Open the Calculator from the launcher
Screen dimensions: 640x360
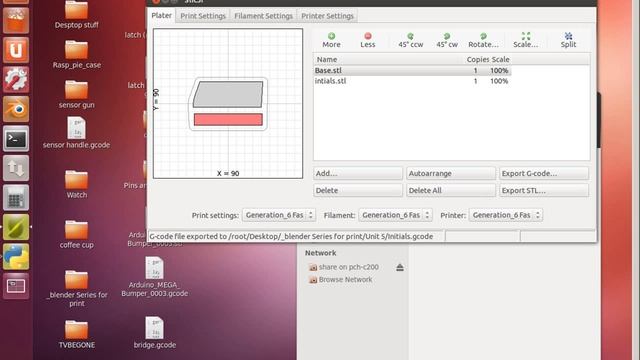(x=16, y=198)
